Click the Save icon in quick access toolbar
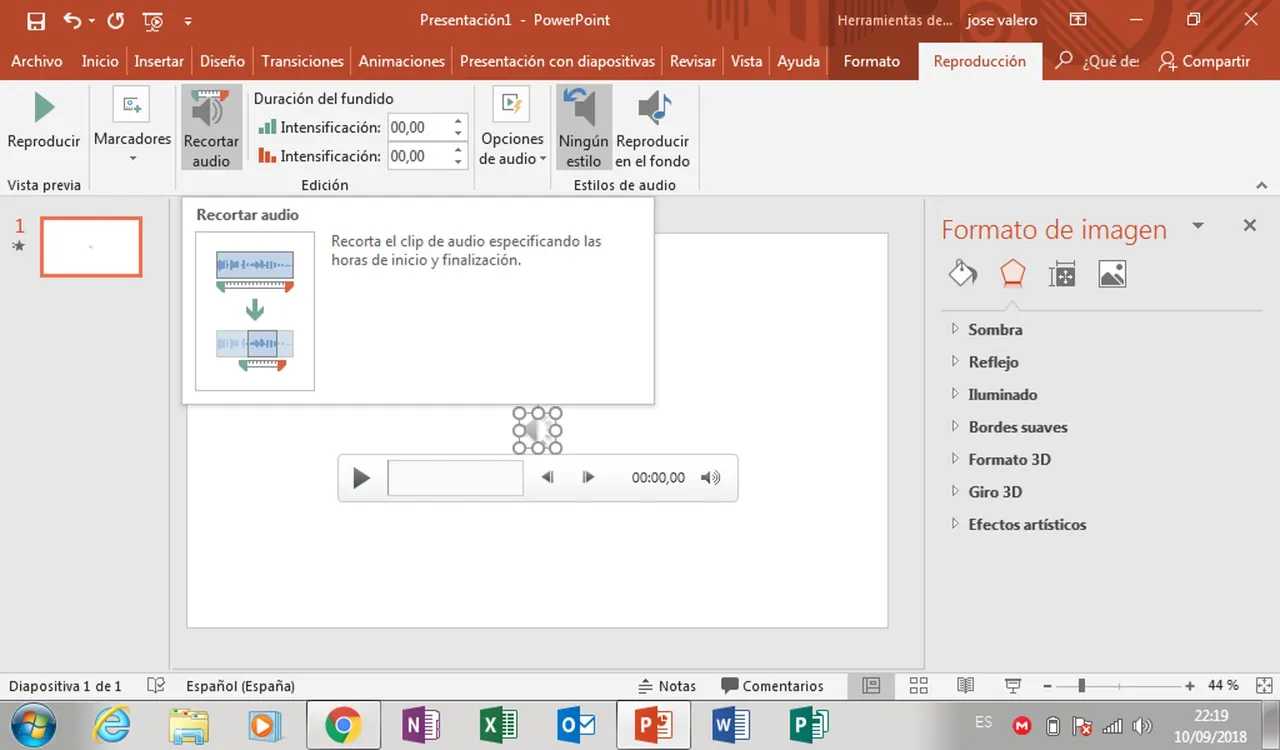This screenshot has width=1280, height=750. coord(36,20)
